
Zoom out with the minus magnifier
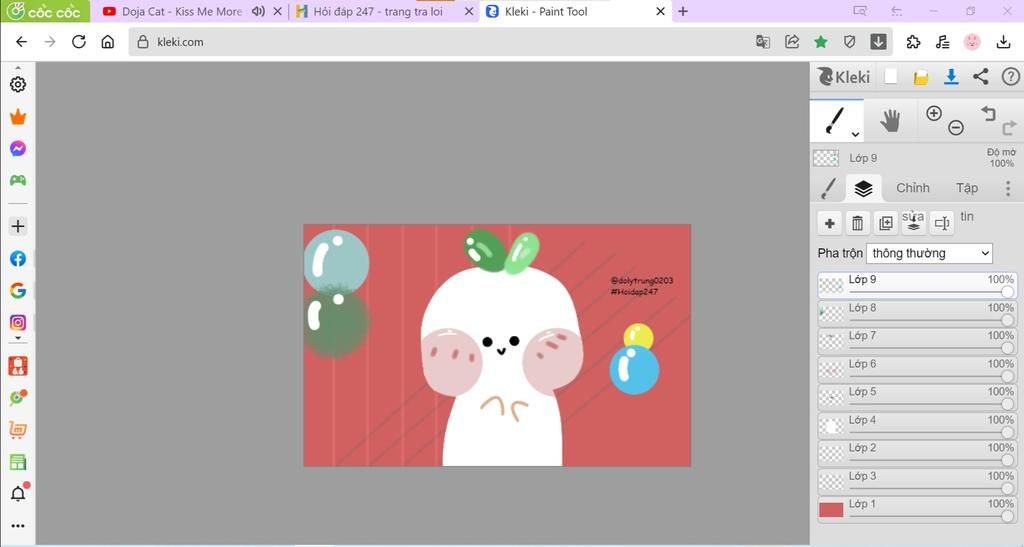pos(955,128)
